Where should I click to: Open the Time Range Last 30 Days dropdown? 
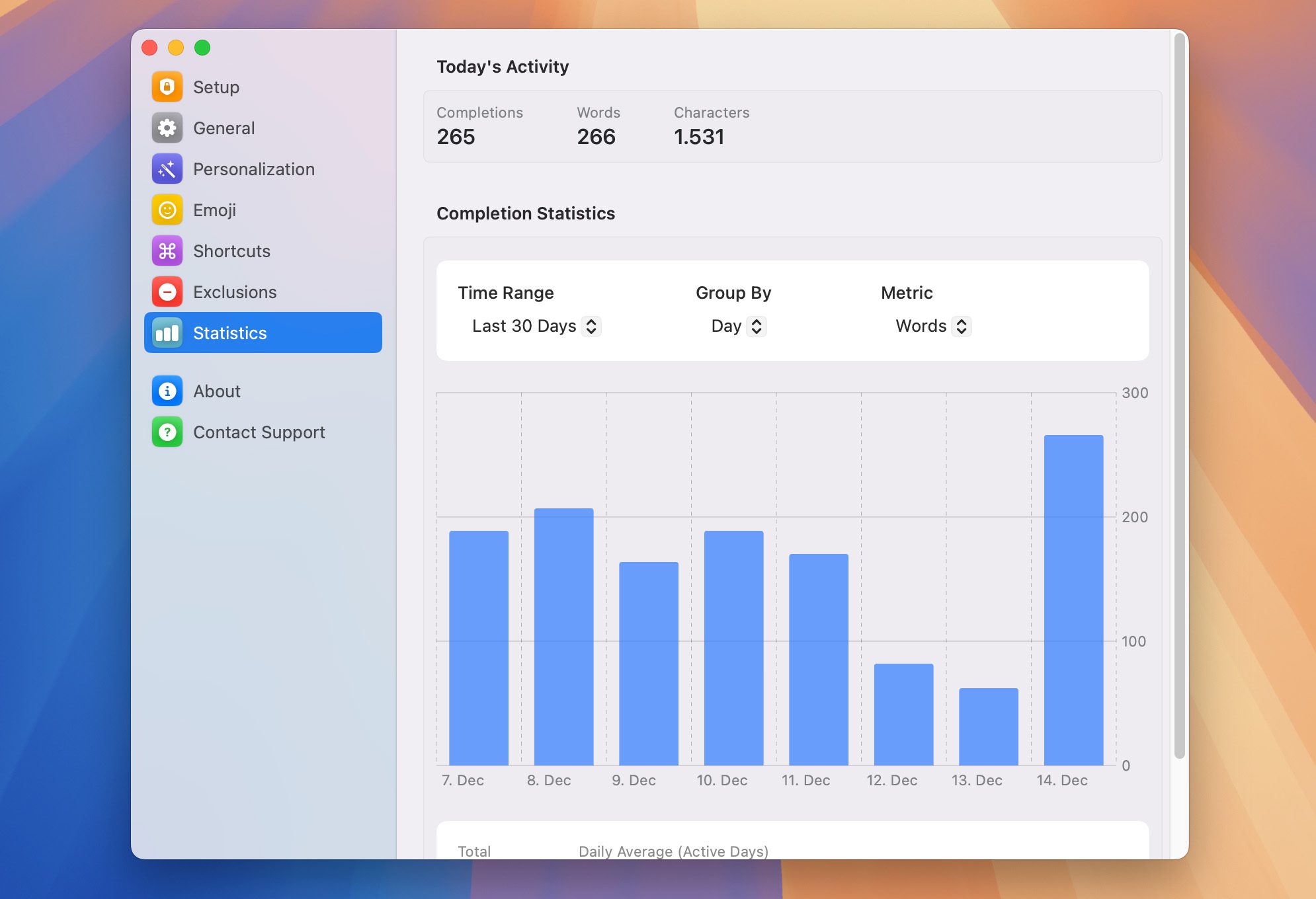pos(536,327)
